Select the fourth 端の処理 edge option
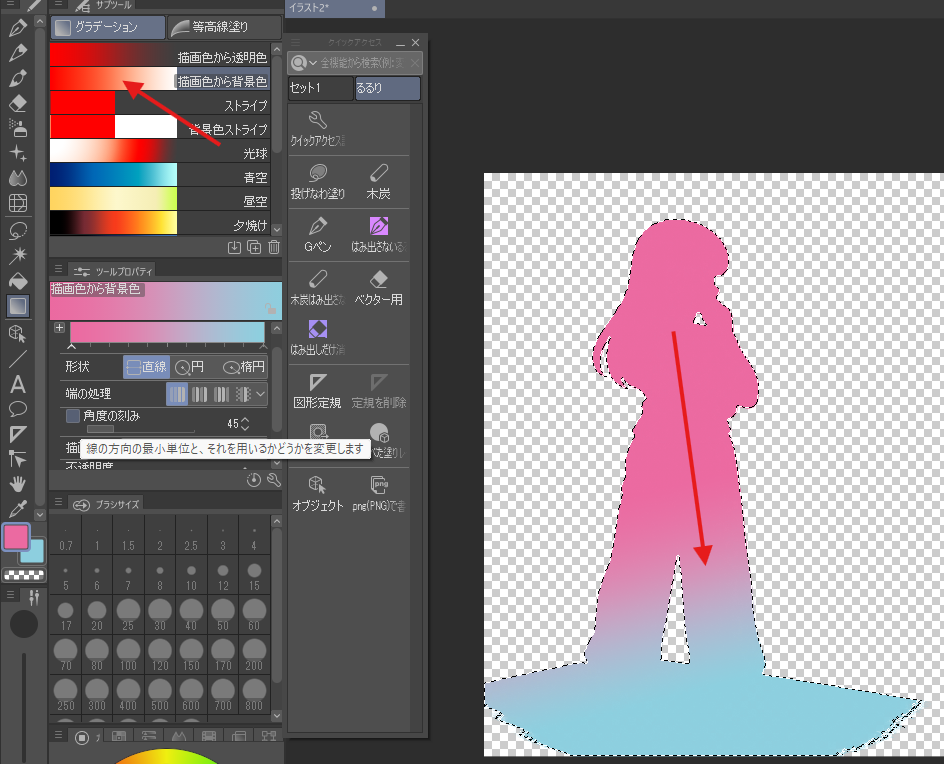944x764 pixels. point(243,394)
